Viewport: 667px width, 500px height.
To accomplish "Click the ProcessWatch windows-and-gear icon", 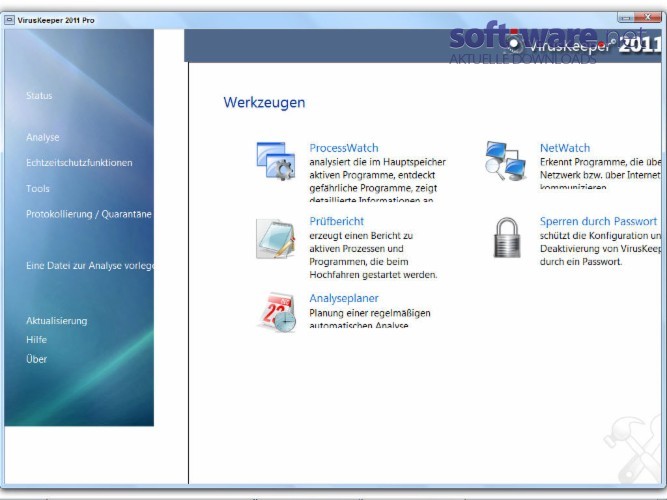I will 276,161.
